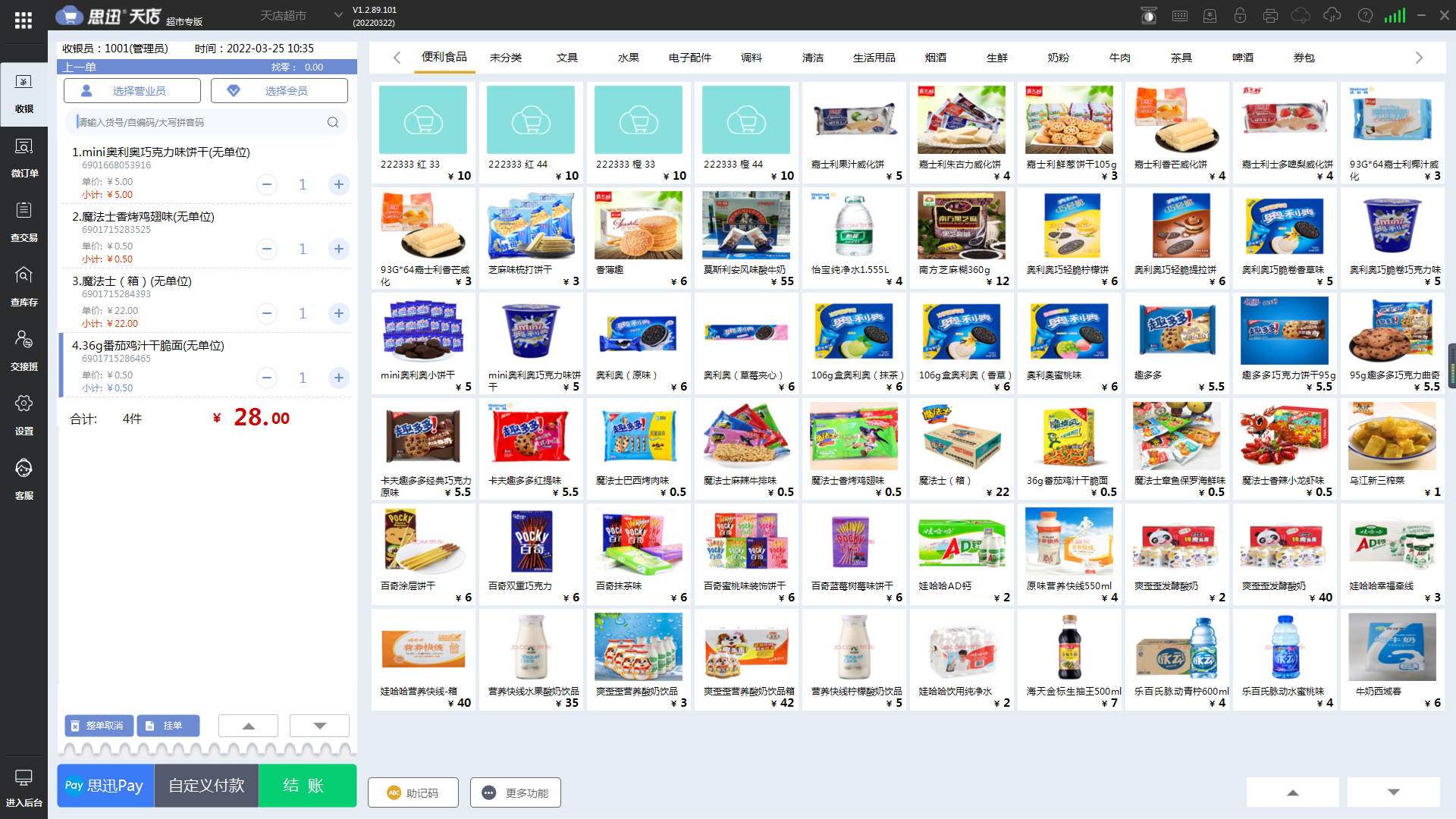Show previous category tabs with left chevron
The height and width of the screenshot is (819, 1456).
[397, 58]
